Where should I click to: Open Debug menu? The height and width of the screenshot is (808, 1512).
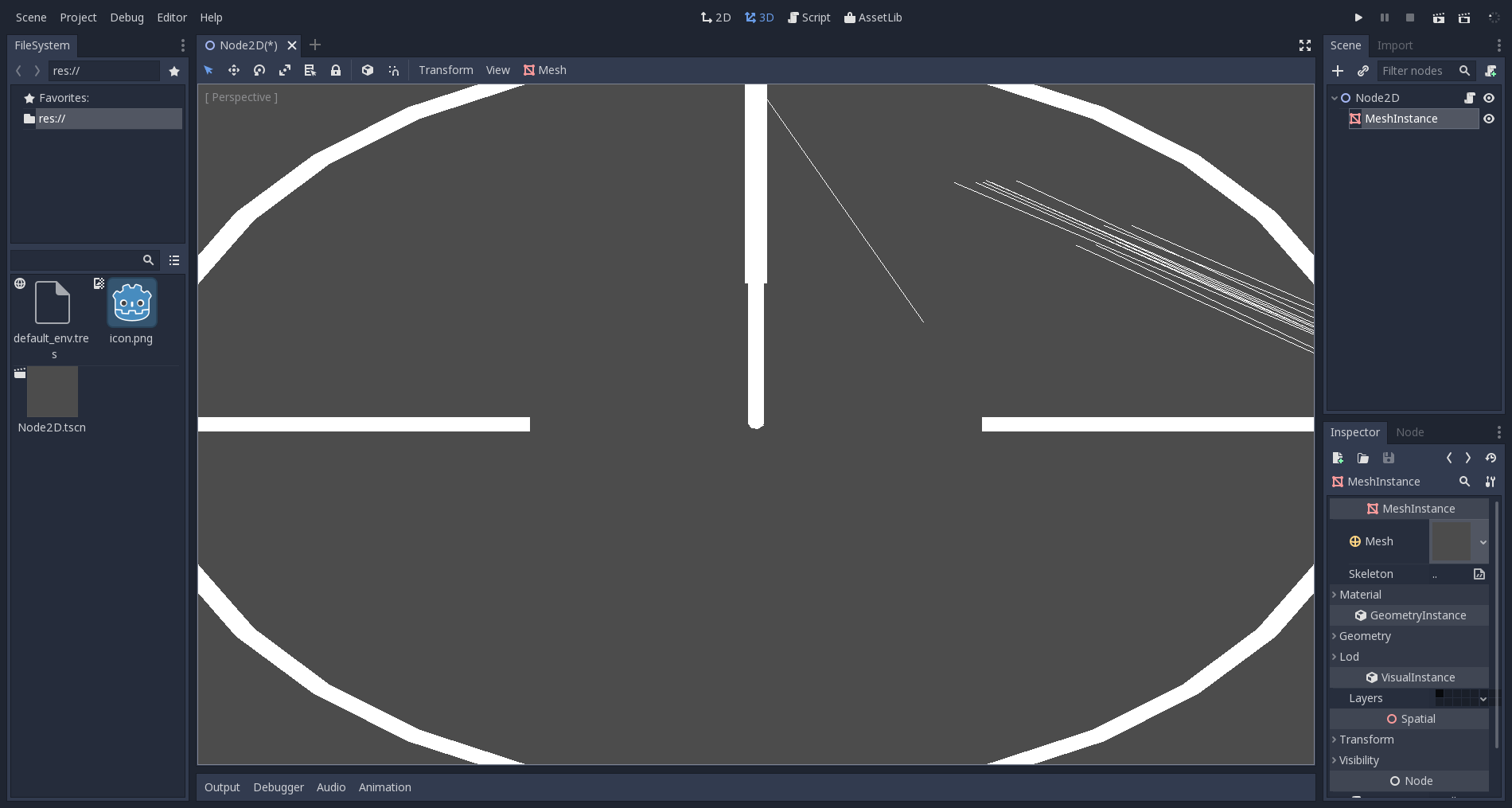tap(127, 18)
